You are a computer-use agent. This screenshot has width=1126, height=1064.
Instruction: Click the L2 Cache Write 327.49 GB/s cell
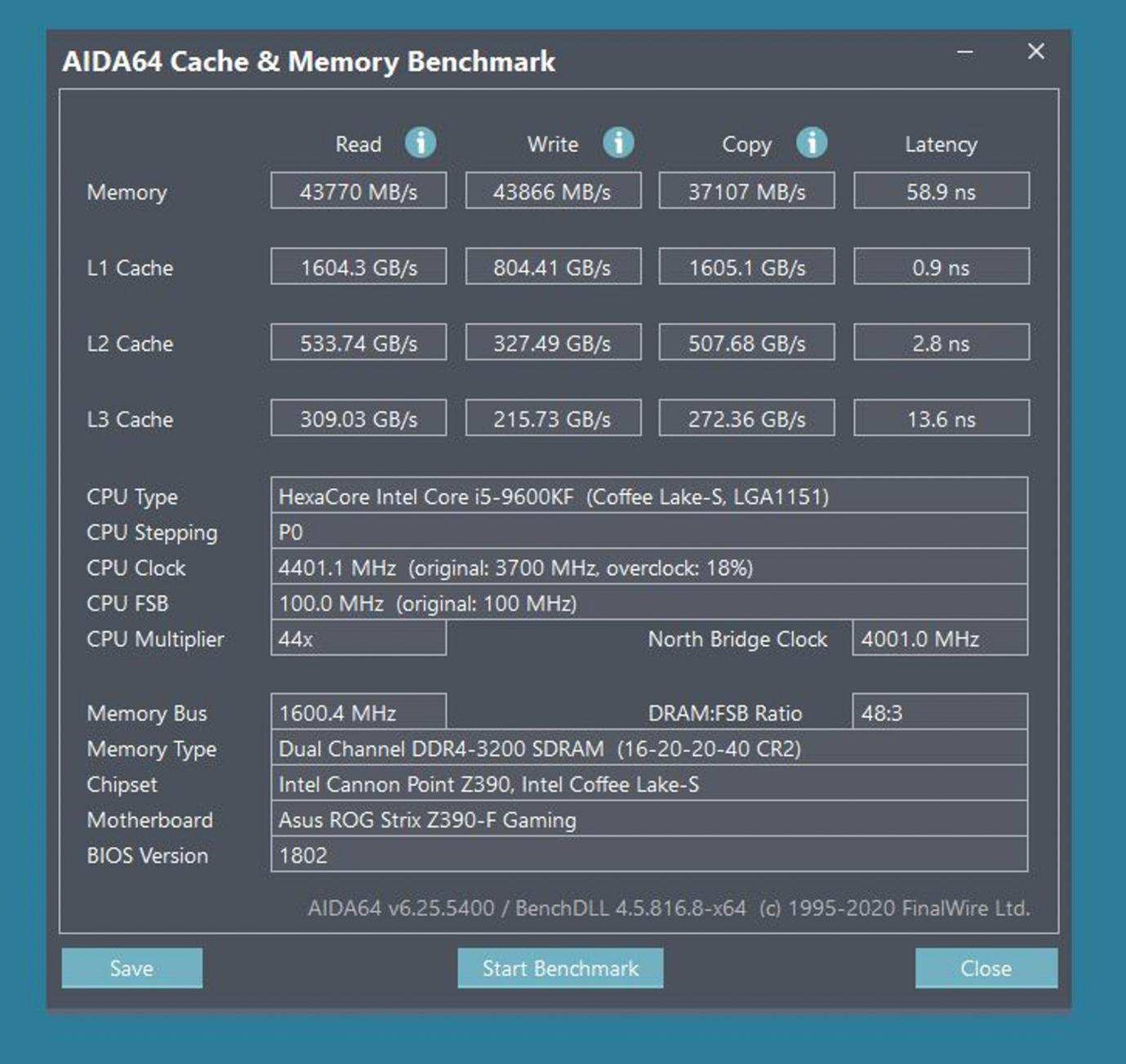pyautogui.click(x=553, y=343)
